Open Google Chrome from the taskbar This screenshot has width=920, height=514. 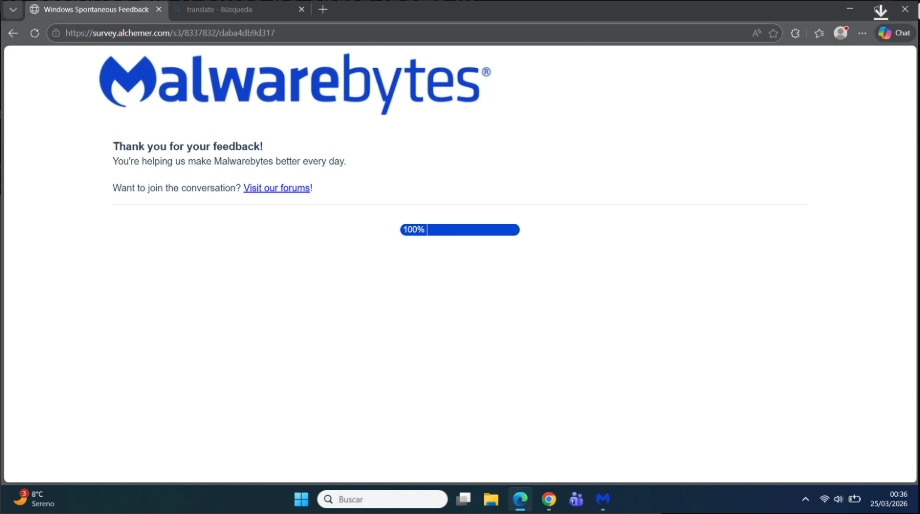click(549, 499)
